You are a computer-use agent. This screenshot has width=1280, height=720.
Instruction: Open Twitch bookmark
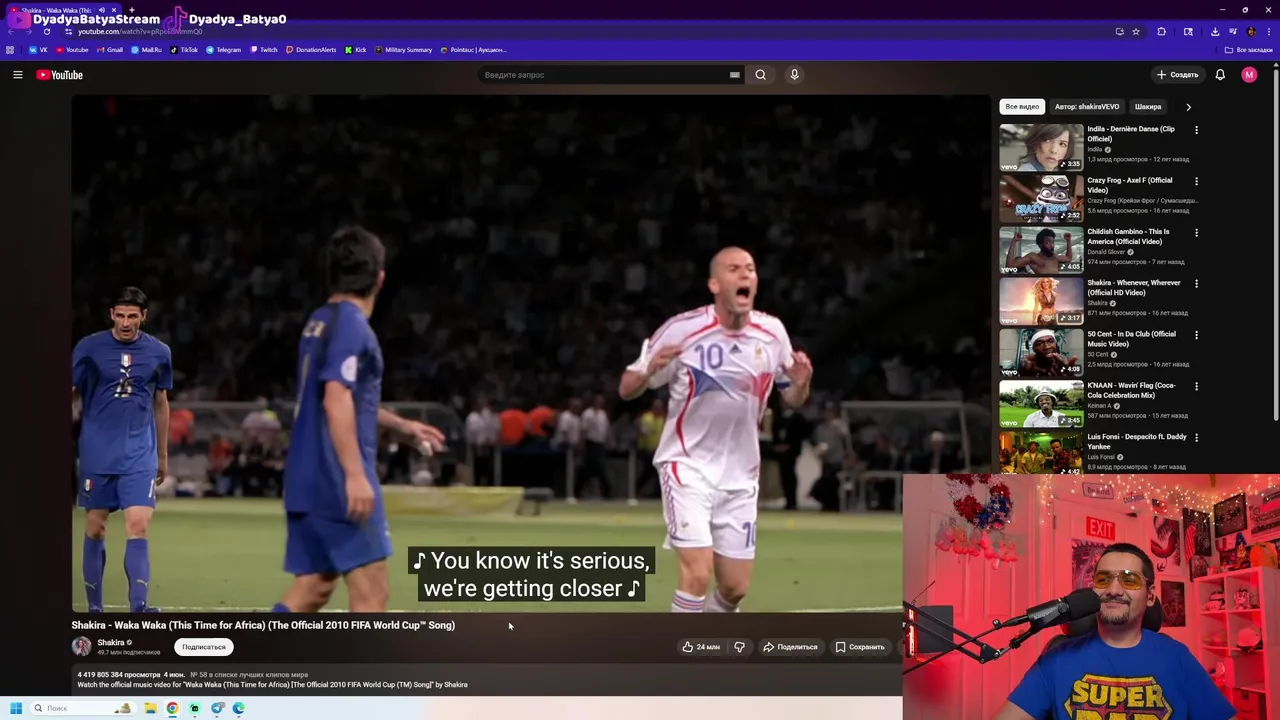coord(264,49)
